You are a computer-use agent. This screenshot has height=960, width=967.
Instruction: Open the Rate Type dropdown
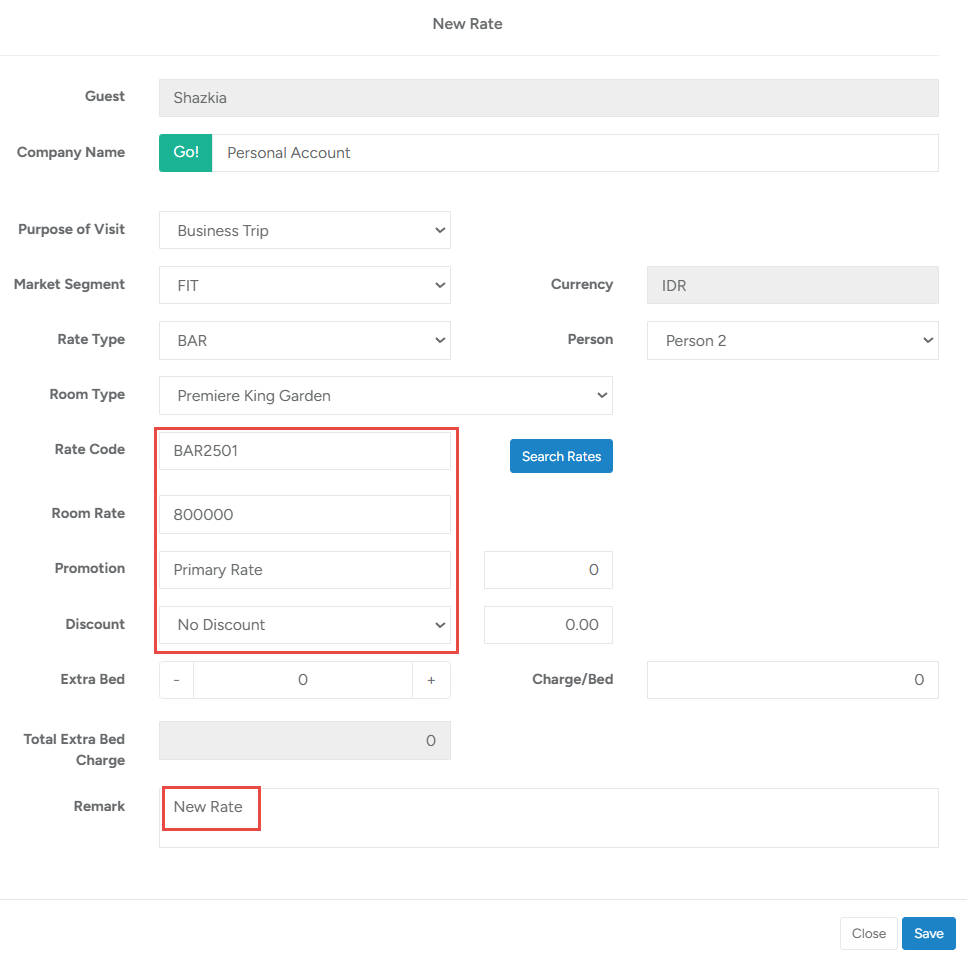tap(305, 340)
